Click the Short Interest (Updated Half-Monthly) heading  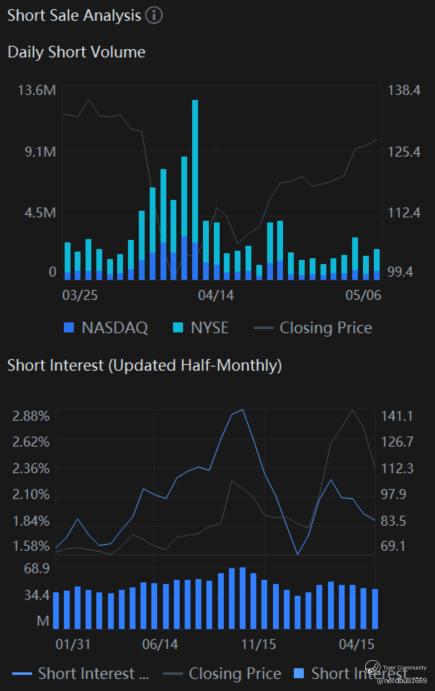[145, 365]
